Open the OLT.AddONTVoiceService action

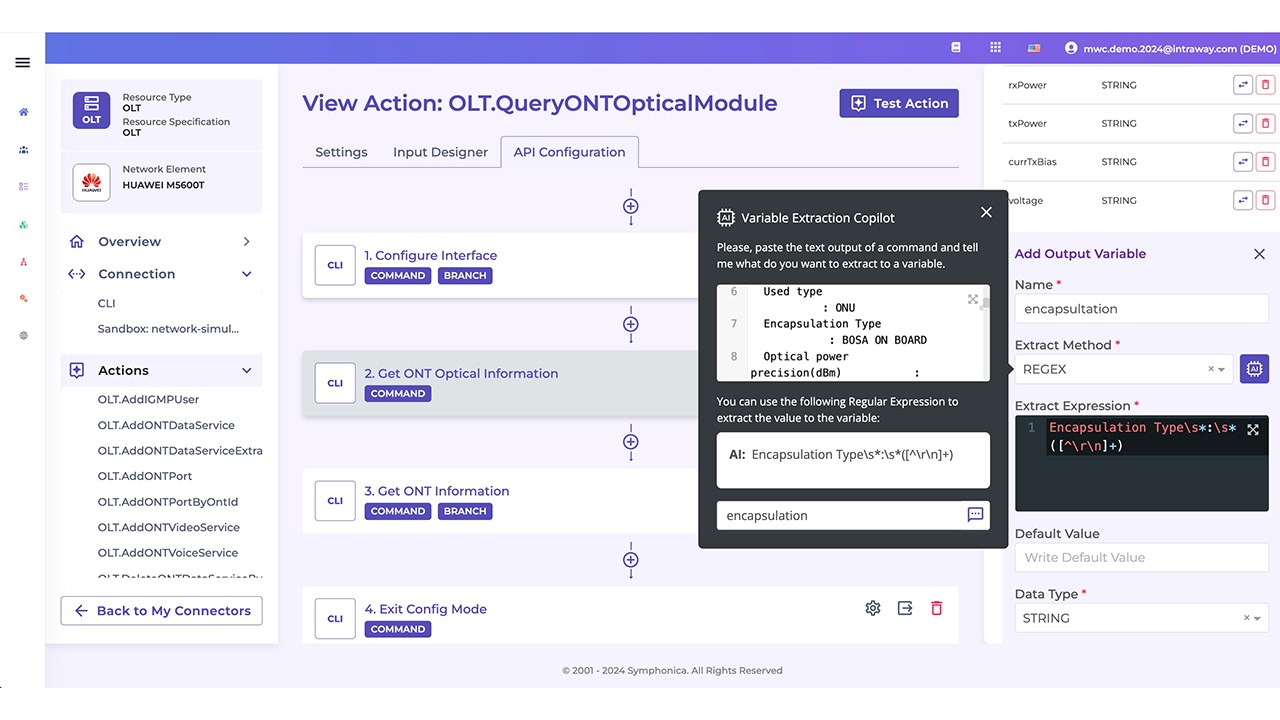coord(168,553)
